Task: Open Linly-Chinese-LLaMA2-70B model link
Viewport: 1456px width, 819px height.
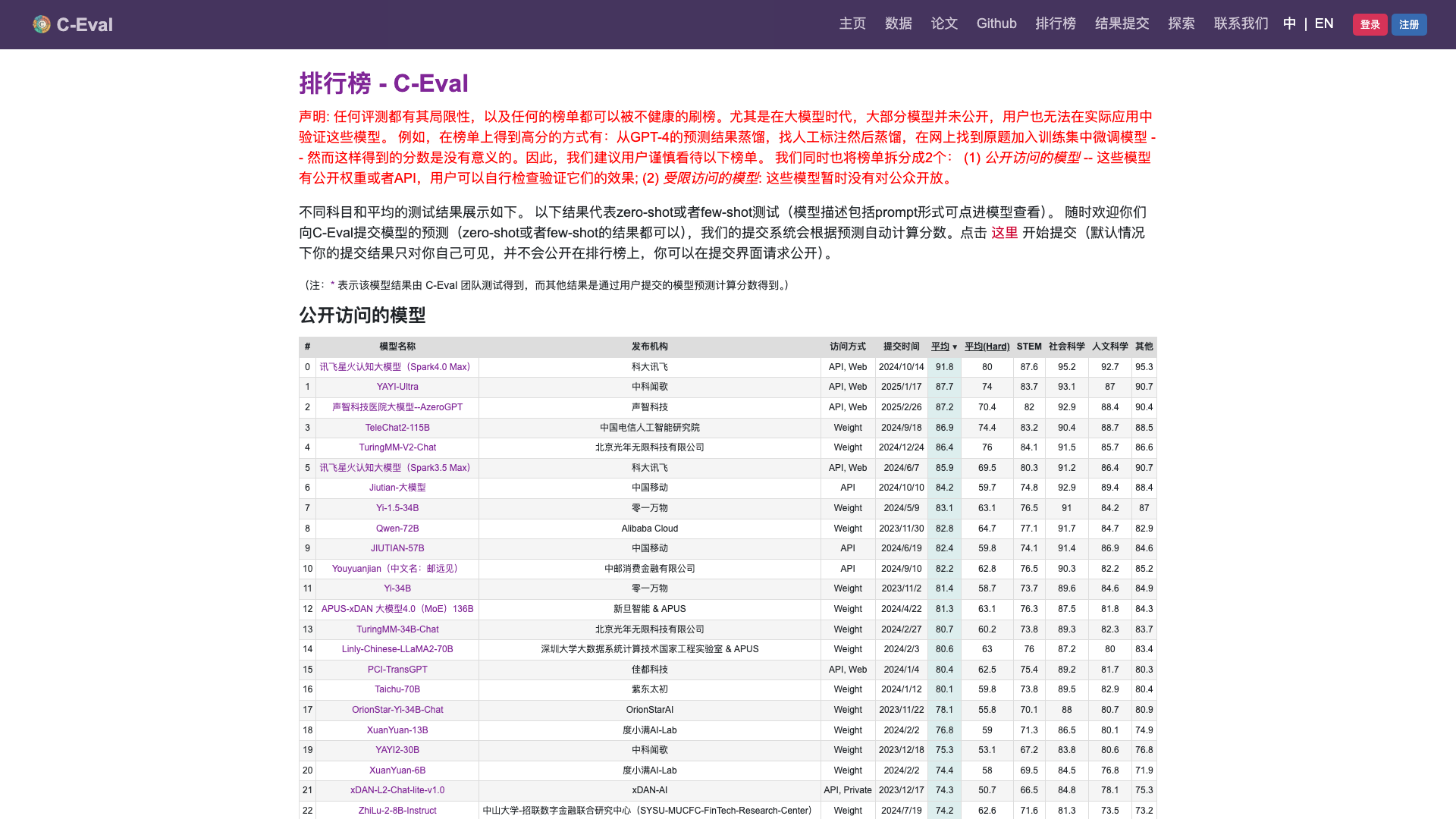Action: 397,649
